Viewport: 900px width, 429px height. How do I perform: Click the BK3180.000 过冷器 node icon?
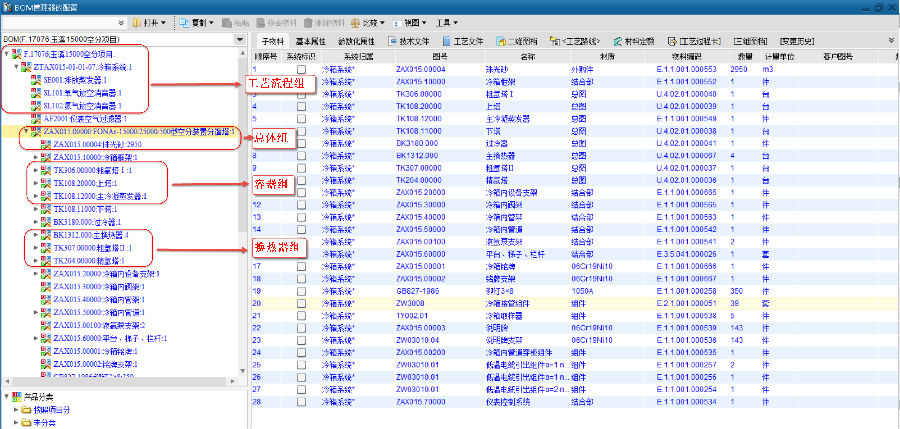(x=46, y=221)
